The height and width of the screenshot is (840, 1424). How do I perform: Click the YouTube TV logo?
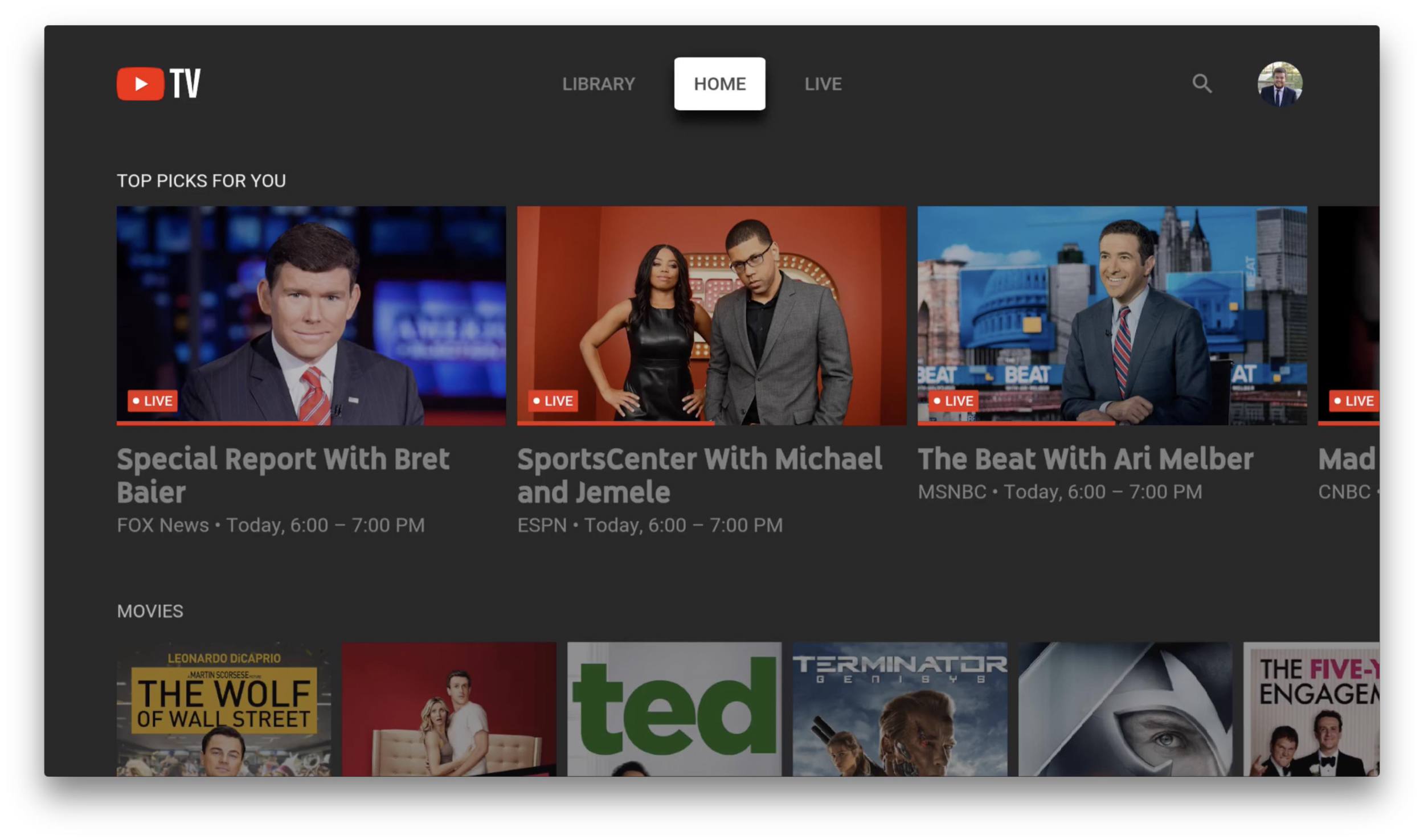tap(158, 84)
